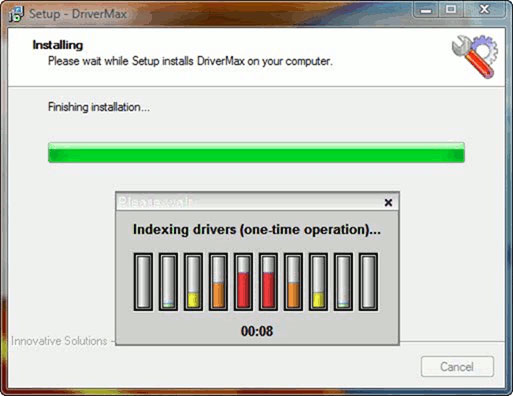
Task: Click the 00:08 elapsed timer
Action: pos(257,331)
